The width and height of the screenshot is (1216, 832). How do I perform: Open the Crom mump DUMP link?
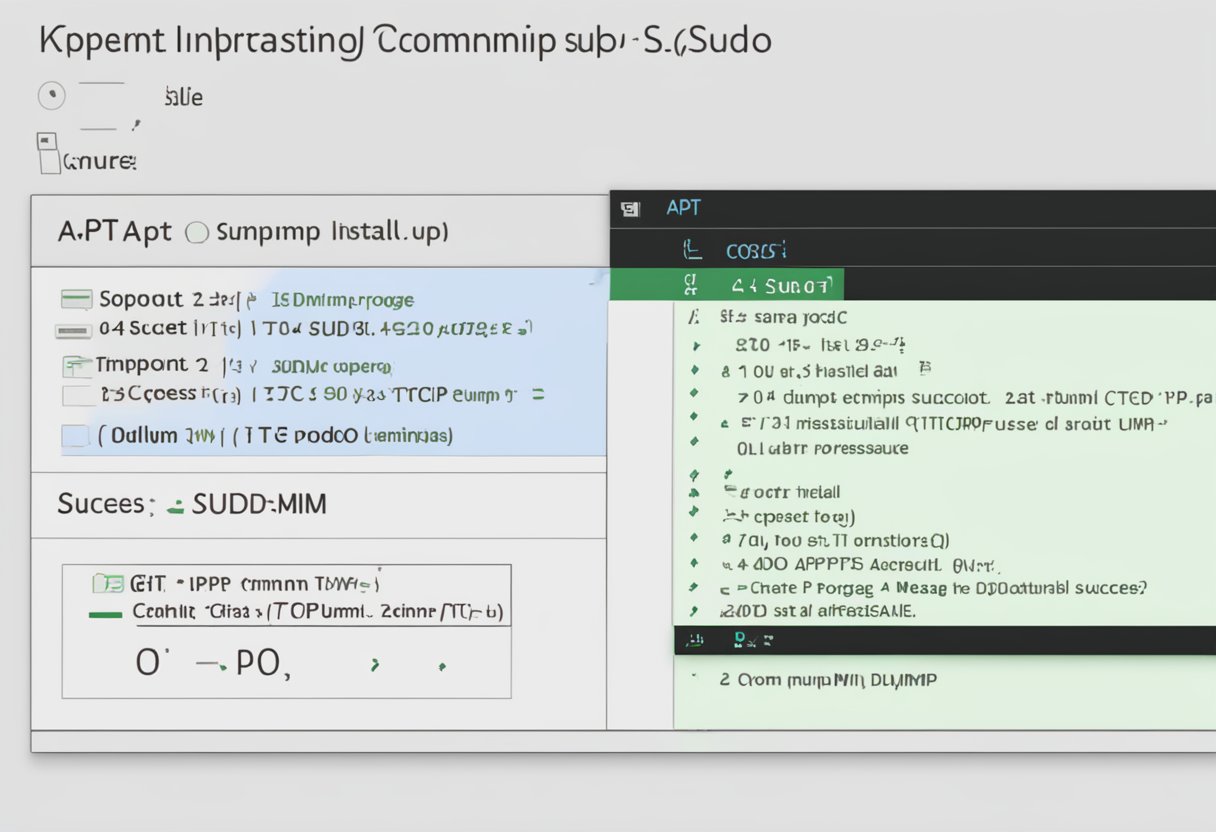point(830,679)
